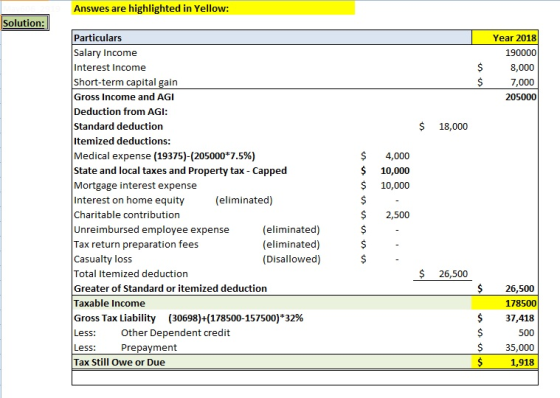Select the bold capped tax value 10,000
Screen dimensions: 560x398
395,171
